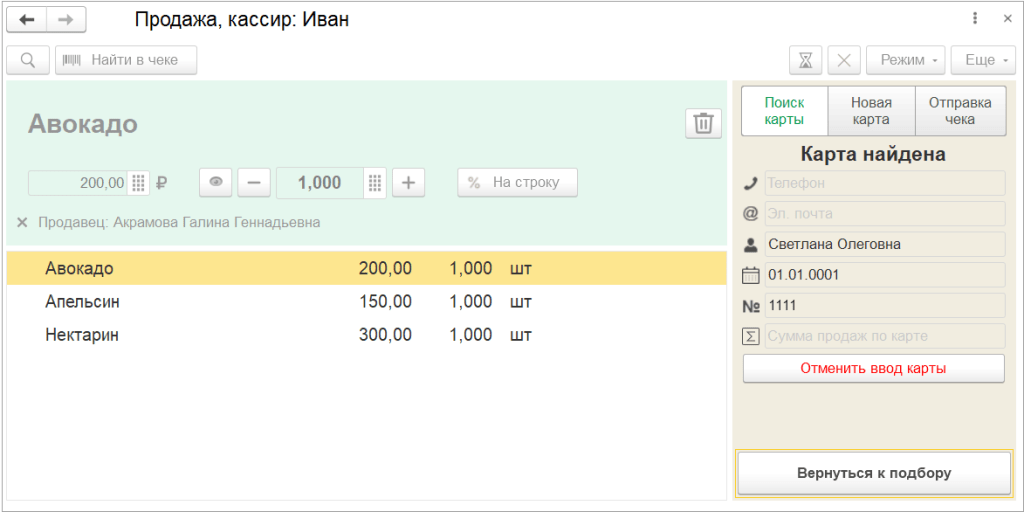Open price keypad next to 200,00
This screenshot has height=512, width=1024.
139,183
